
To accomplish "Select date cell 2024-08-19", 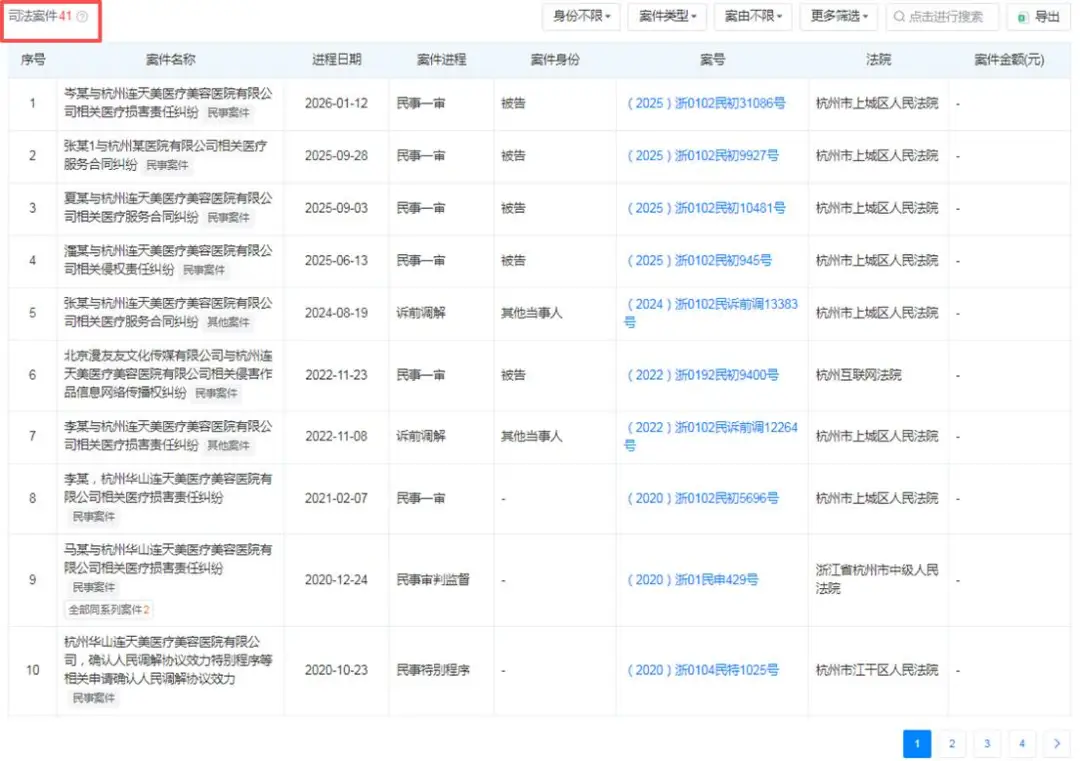I will [336, 313].
